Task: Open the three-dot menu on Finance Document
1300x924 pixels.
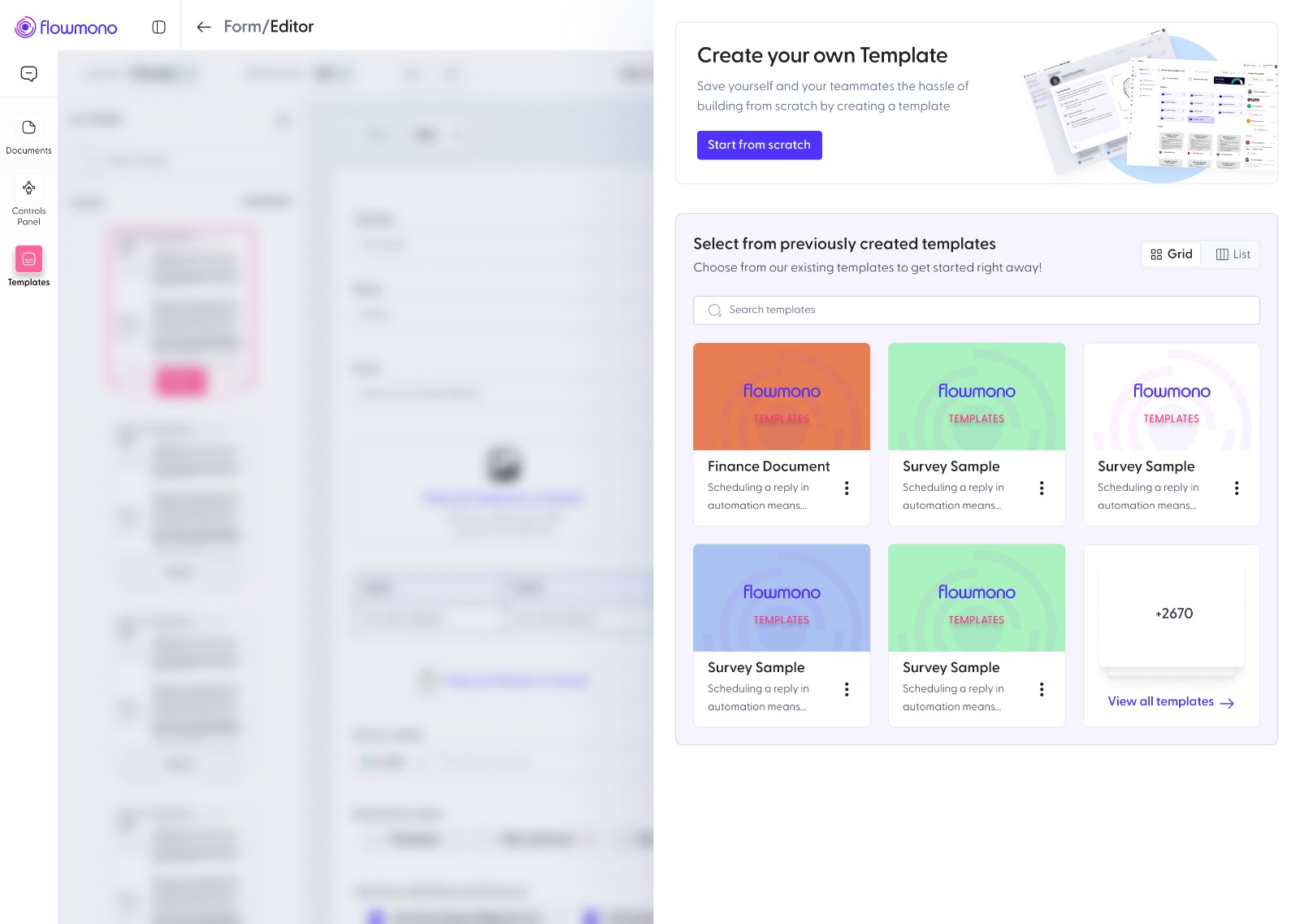Action: pyautogui.click(x=847, y=488)
